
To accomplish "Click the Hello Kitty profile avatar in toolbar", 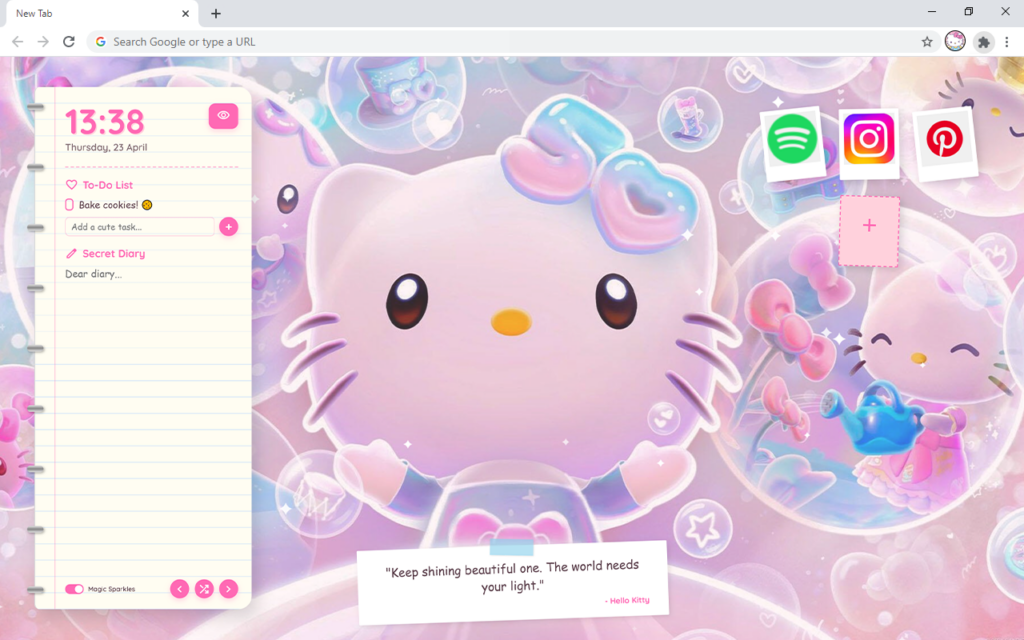I will [955, 41].
